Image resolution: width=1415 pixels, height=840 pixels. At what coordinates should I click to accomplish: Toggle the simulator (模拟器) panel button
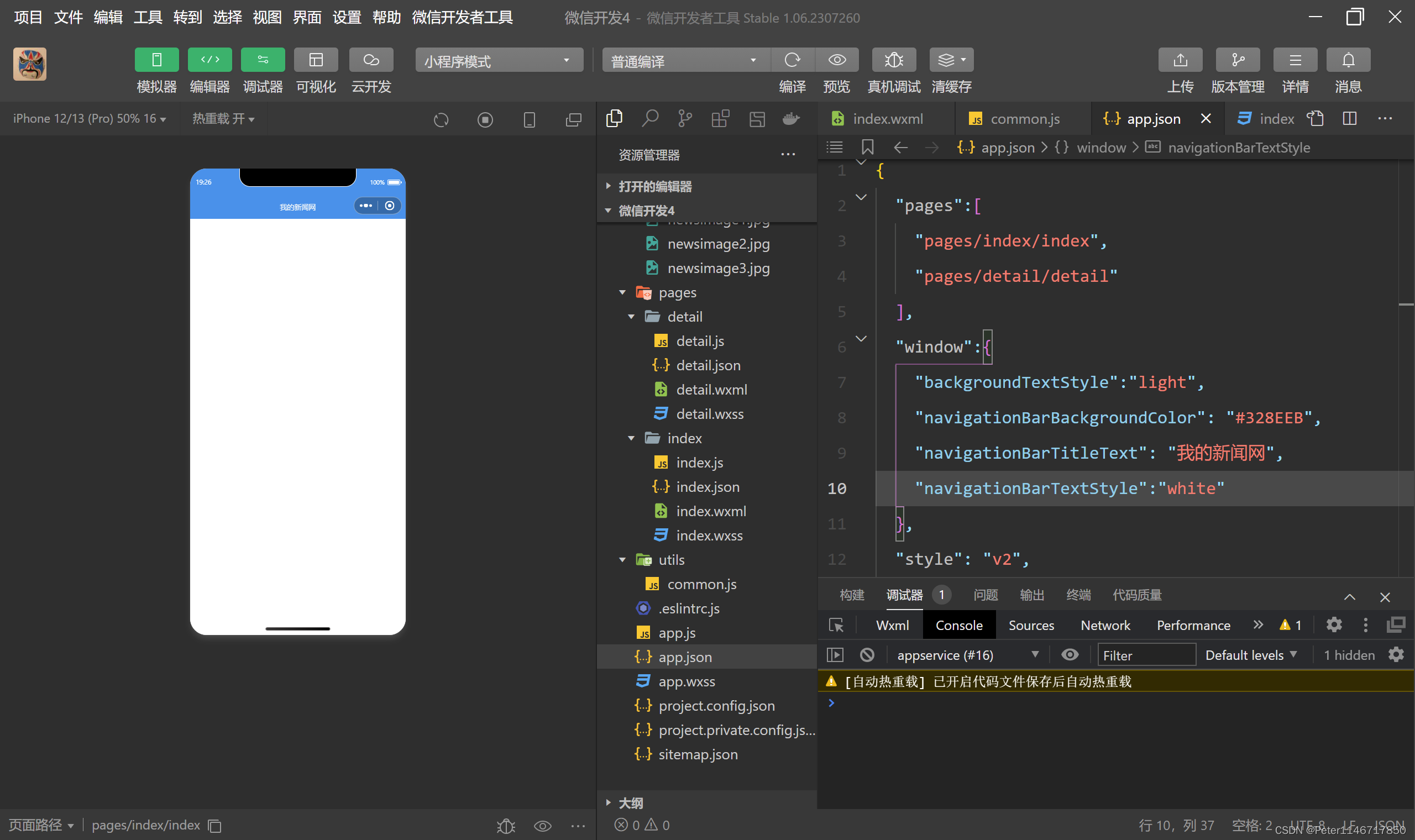click(157, 60)
